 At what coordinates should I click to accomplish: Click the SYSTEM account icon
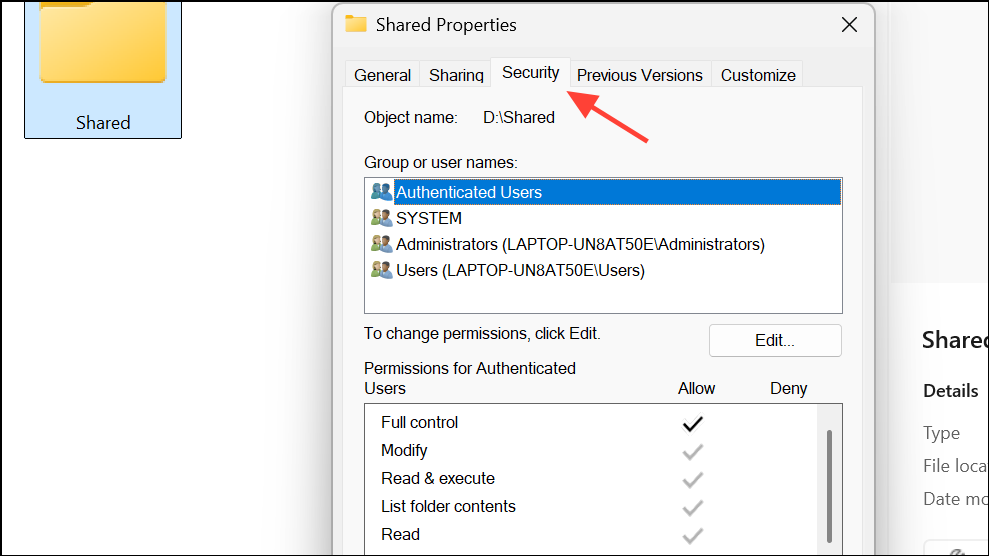point(381,218)
